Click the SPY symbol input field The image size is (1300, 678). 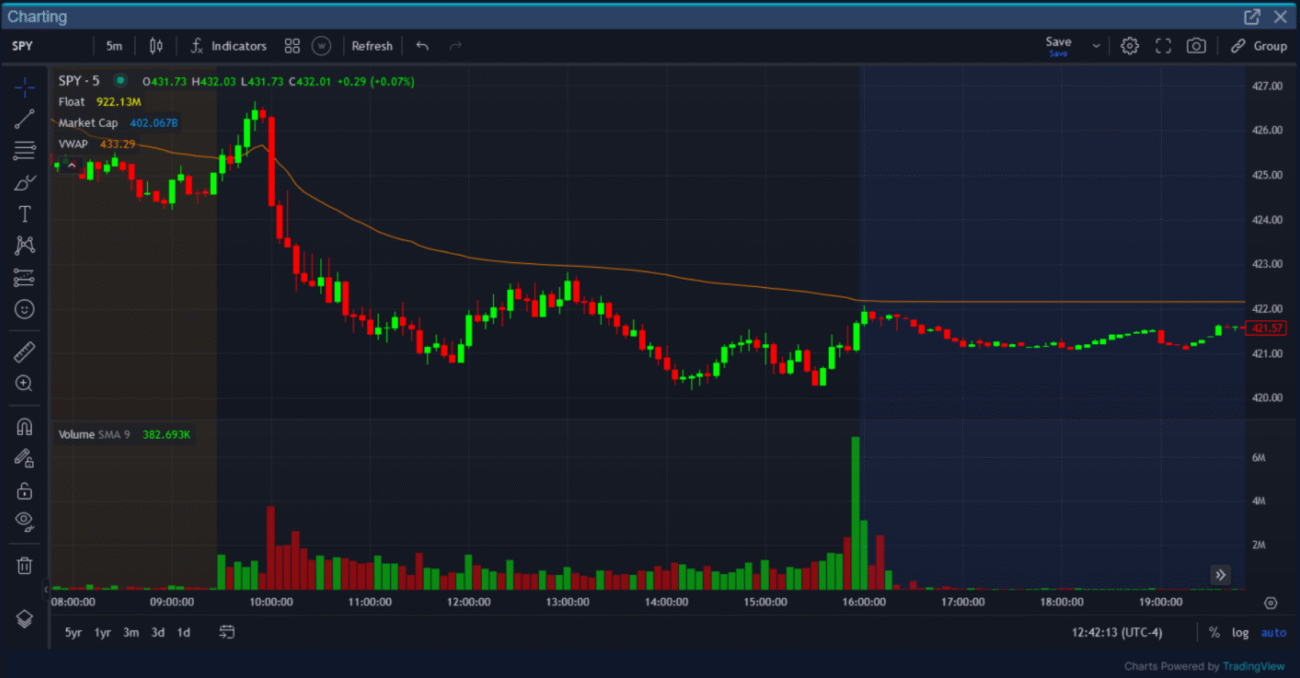(45, 46)
